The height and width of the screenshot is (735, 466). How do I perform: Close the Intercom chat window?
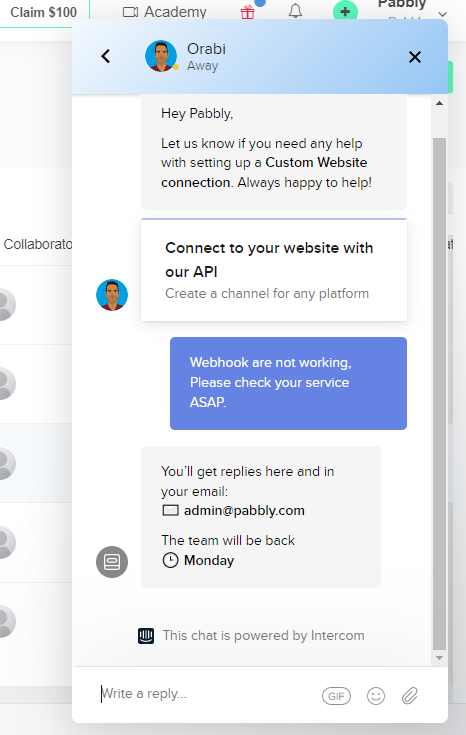(x=414, y=57)
